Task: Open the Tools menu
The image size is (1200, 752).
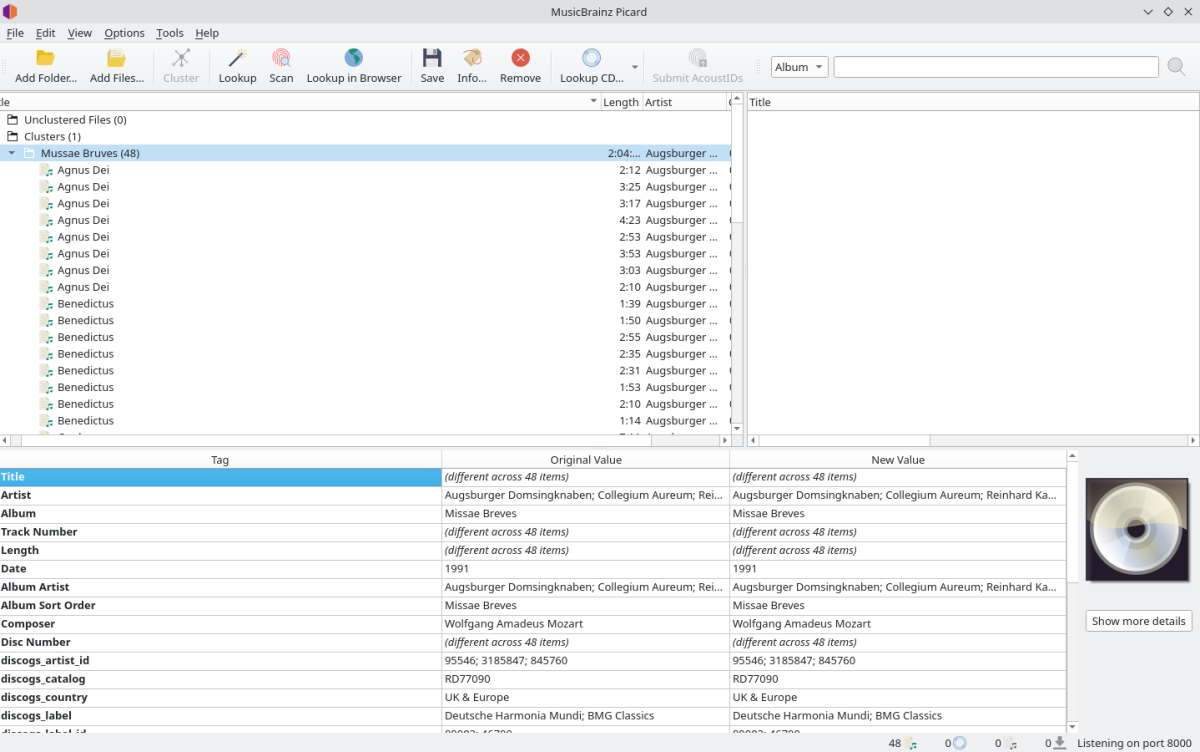Action: [x=170, y=33]
